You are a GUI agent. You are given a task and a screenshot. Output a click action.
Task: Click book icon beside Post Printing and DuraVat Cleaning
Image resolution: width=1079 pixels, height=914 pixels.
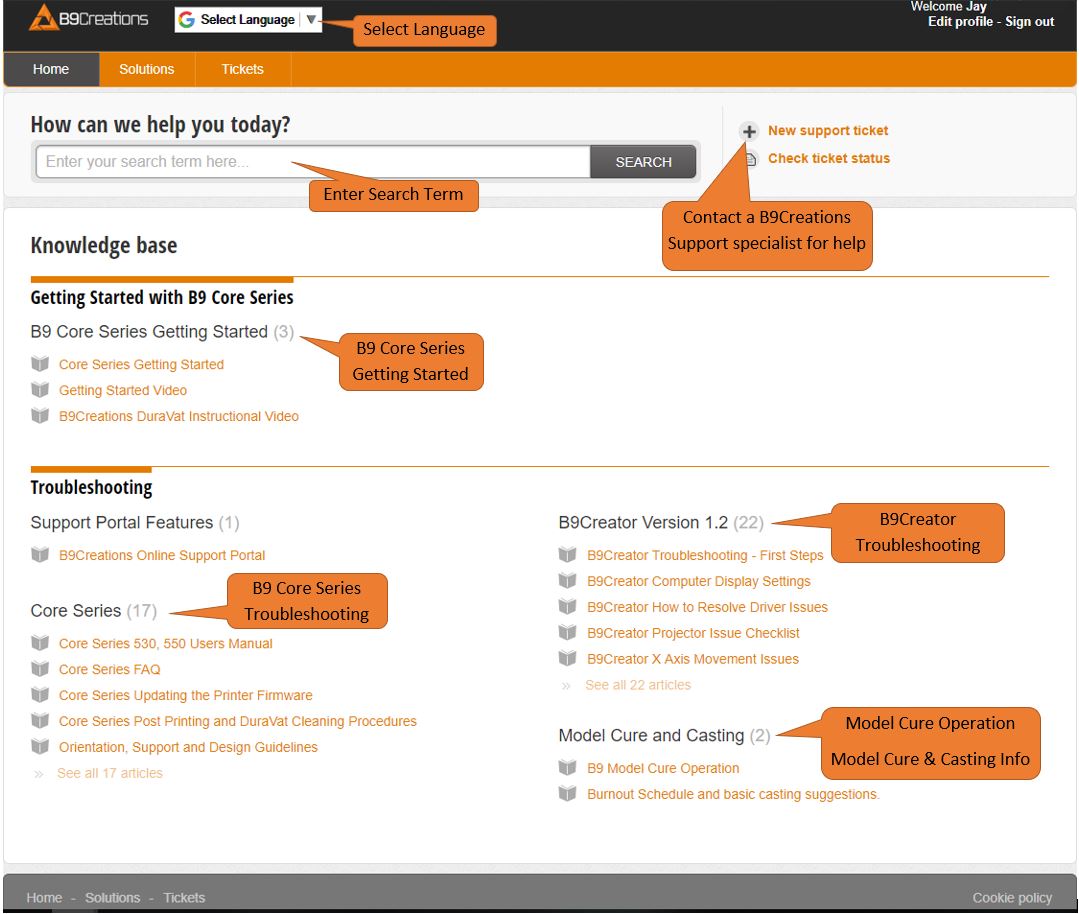pos(41,721)
